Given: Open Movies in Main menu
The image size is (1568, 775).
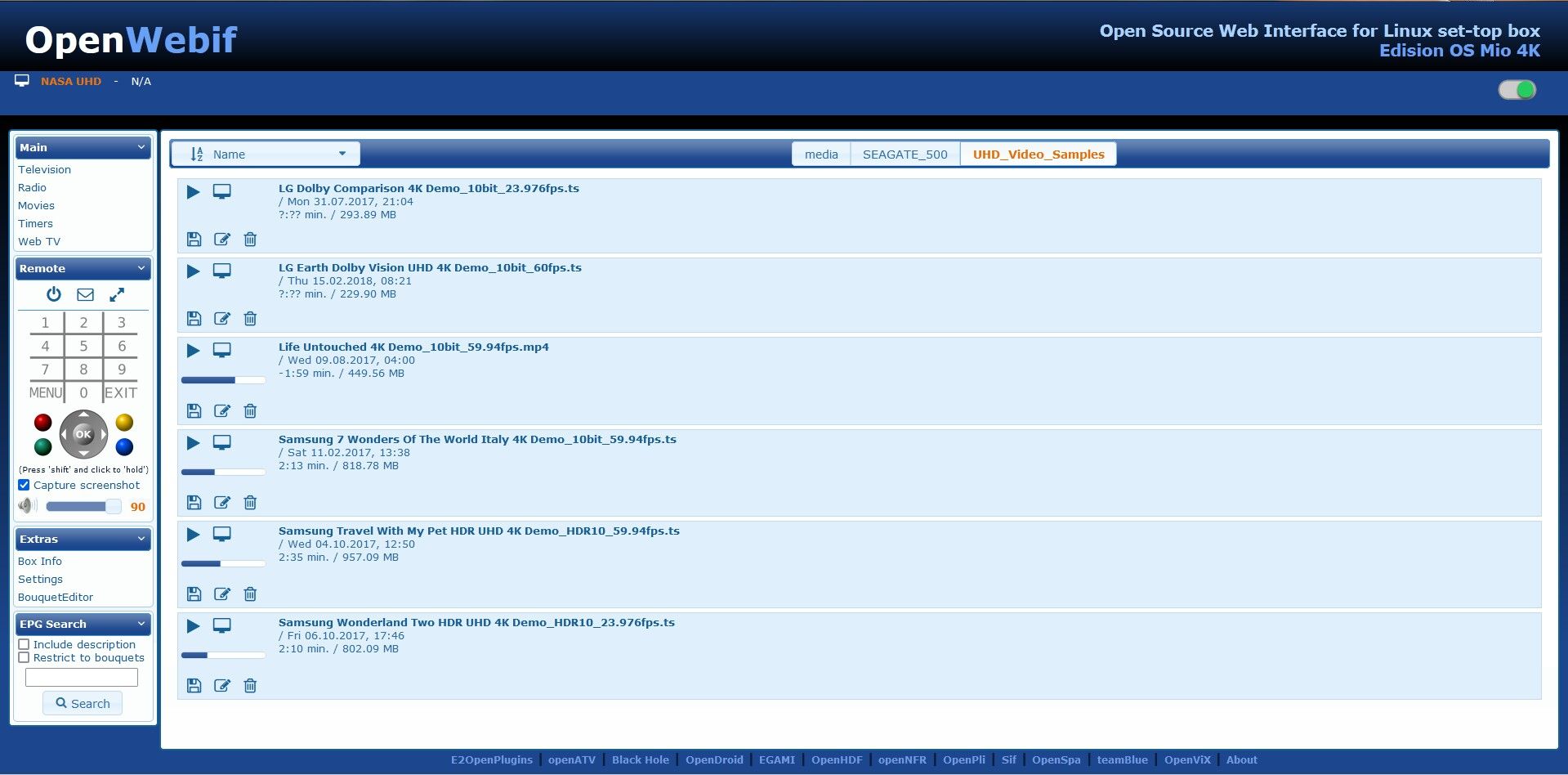Looking at the screenshot, I should (36, 205).
